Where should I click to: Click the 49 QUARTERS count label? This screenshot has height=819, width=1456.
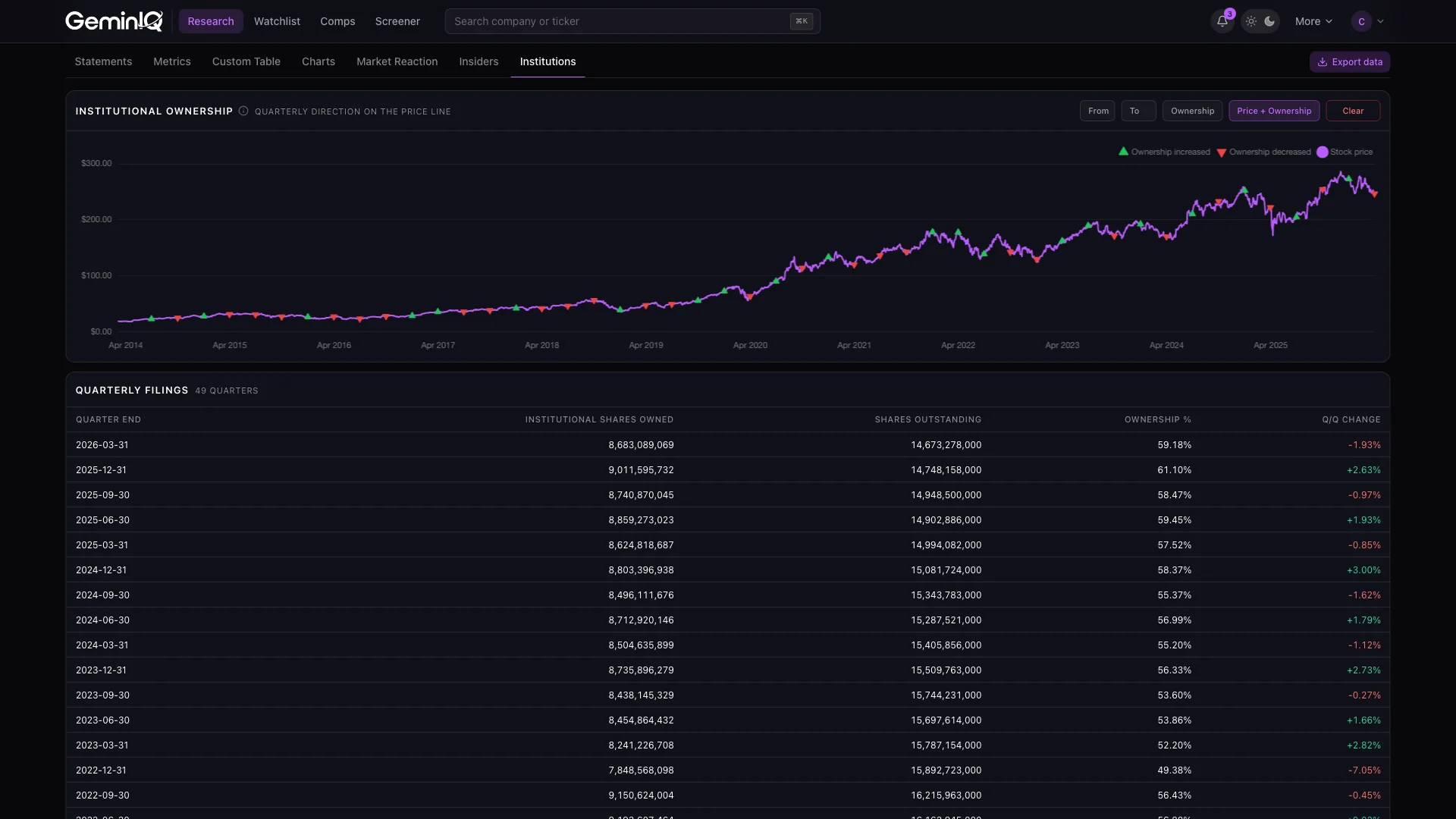coord(227,391)
